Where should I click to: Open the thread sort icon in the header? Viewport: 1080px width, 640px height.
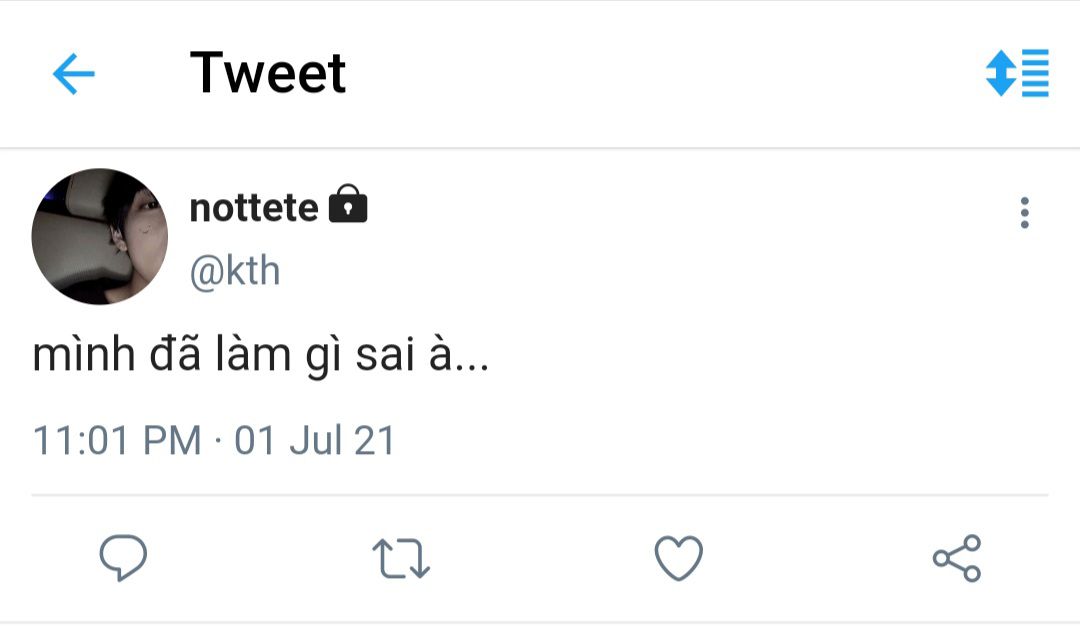click(x=1017, y=73)
